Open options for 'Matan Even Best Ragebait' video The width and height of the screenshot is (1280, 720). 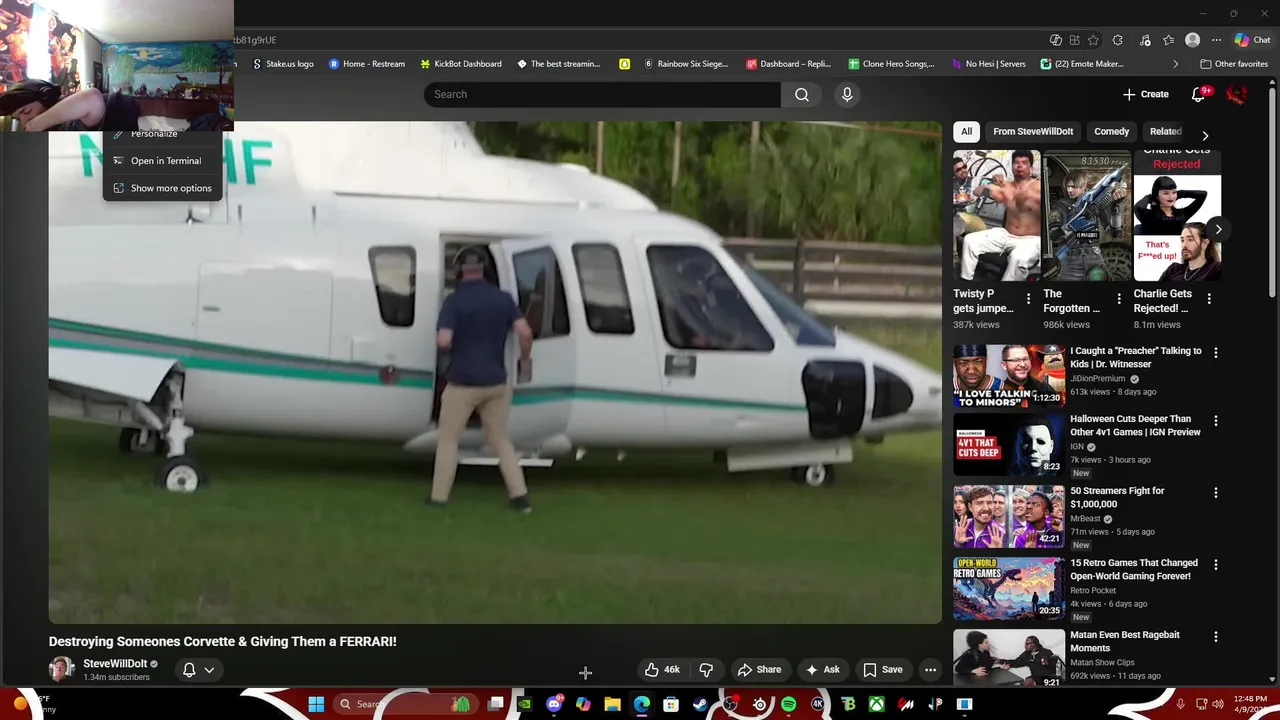tap(1216, 637)
